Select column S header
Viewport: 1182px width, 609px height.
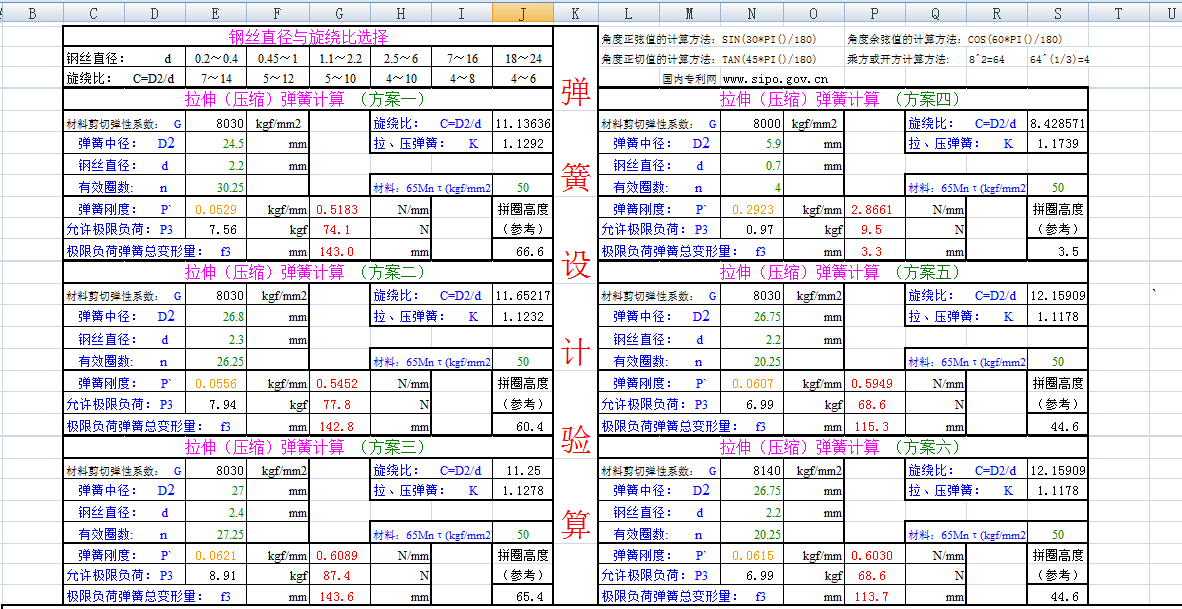1058,14
